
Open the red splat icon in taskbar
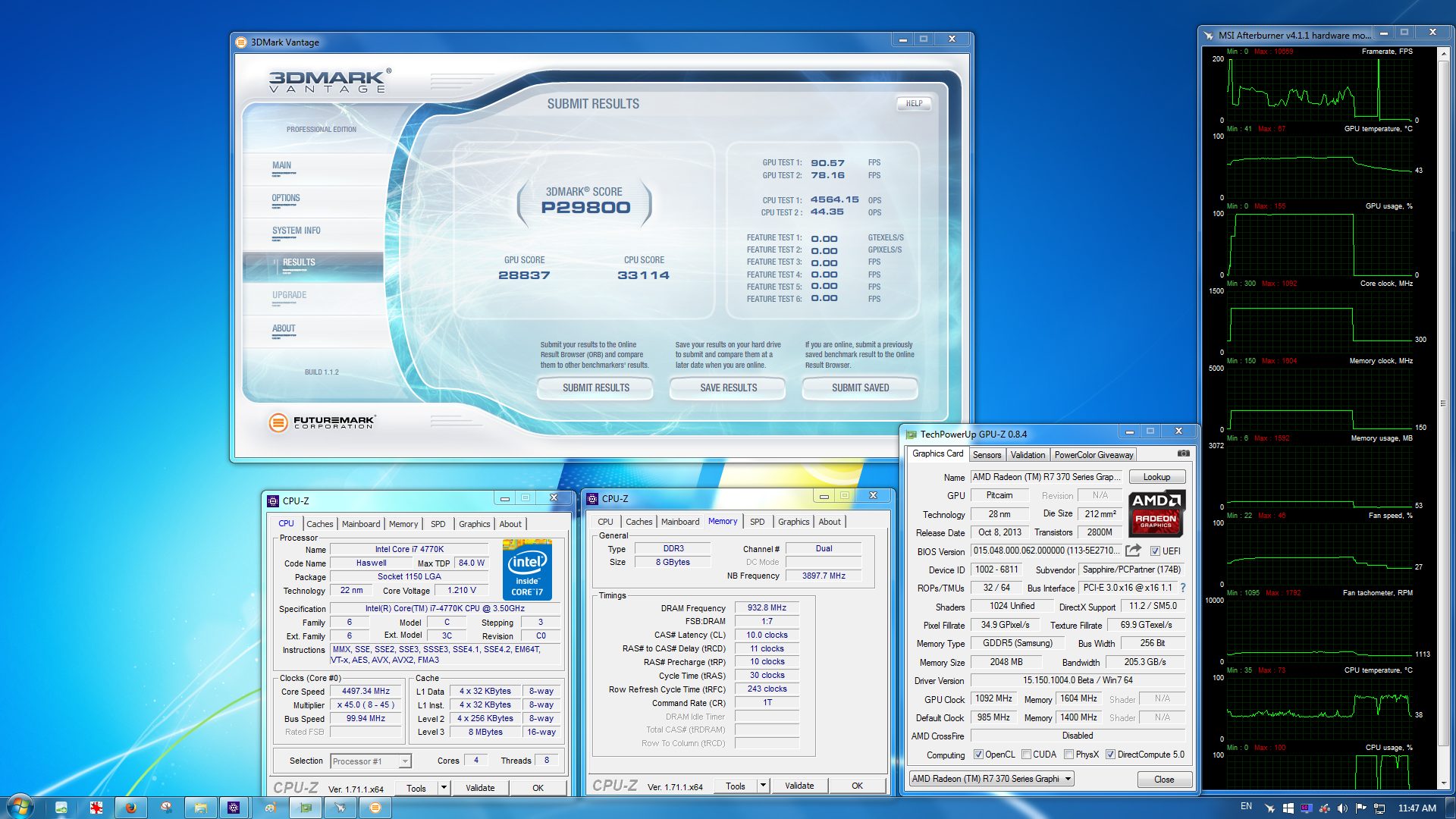96,808
